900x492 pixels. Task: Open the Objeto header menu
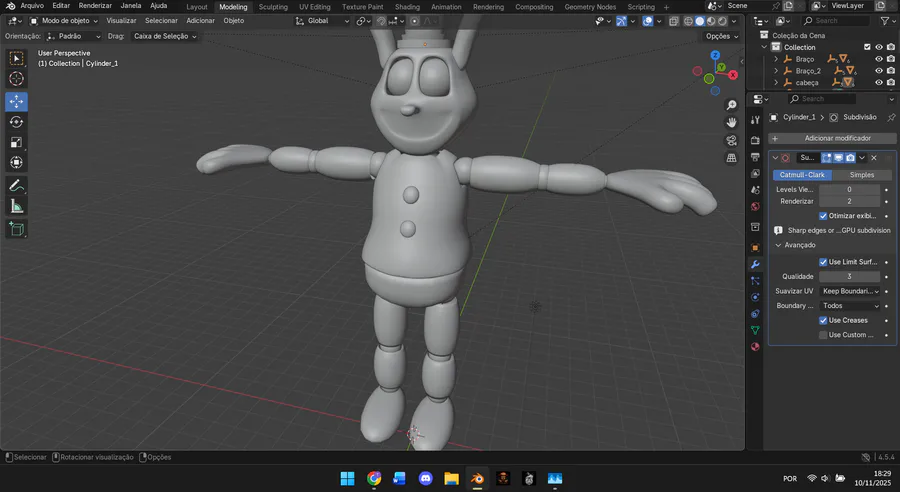[x=234, y=21]
